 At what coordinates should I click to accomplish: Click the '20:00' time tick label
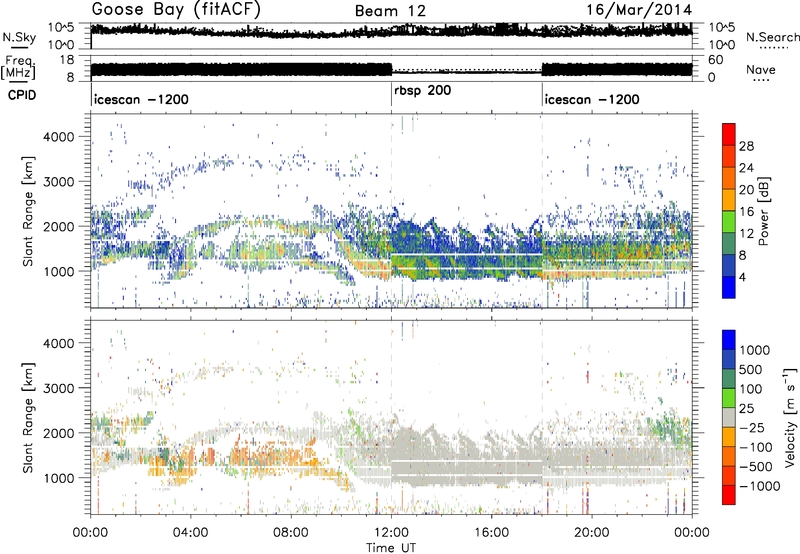[591, 533]
